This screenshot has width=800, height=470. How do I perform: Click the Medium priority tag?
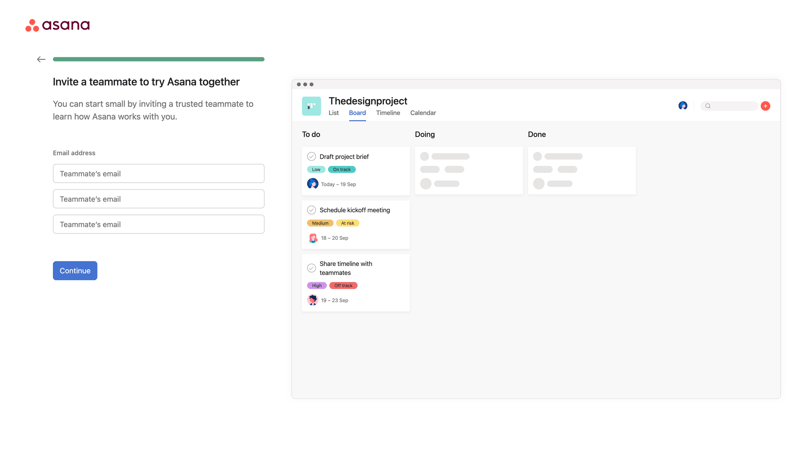click(x=320, y=223)
